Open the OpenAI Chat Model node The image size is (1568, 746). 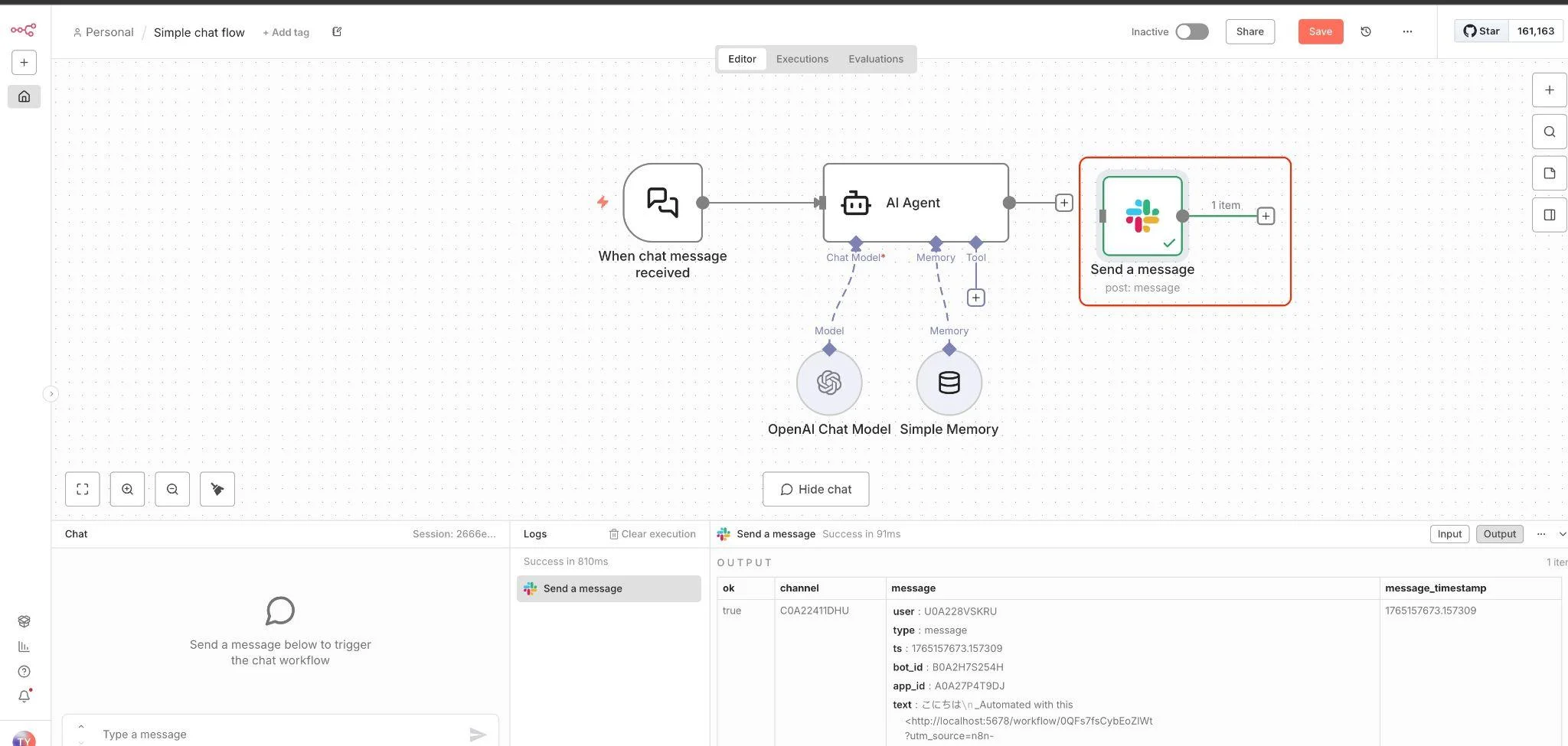pyautogui.click(x=829, y=383)
